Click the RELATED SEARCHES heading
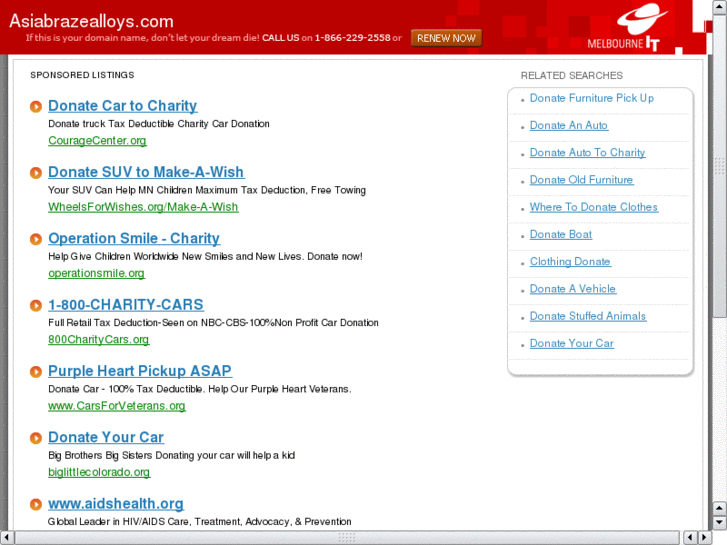 tap(572, 76)
